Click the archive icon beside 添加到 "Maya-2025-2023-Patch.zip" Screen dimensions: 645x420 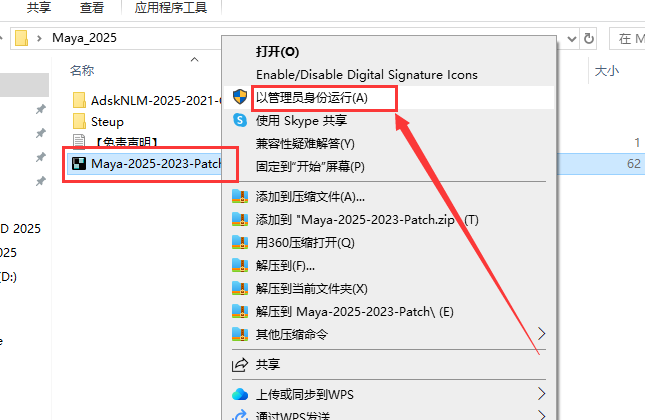(x=240, y=220)
